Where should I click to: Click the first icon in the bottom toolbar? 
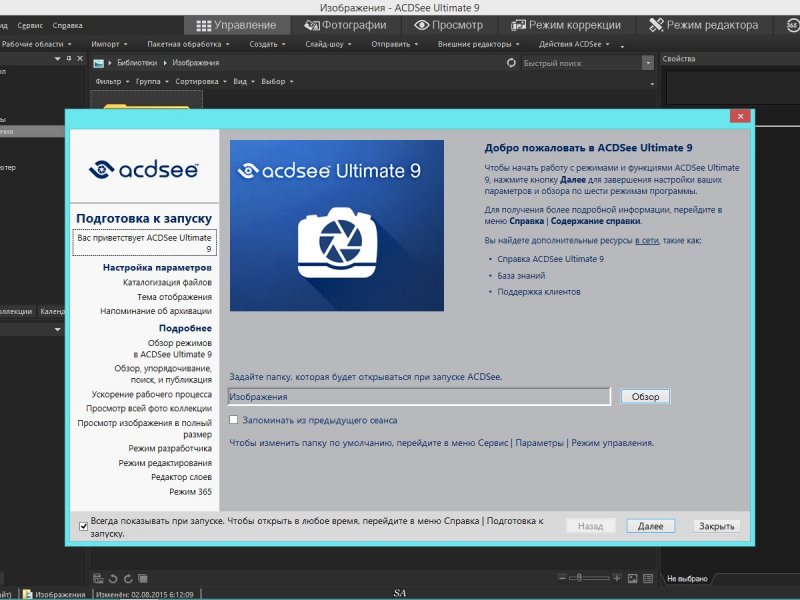click(98, 578)
